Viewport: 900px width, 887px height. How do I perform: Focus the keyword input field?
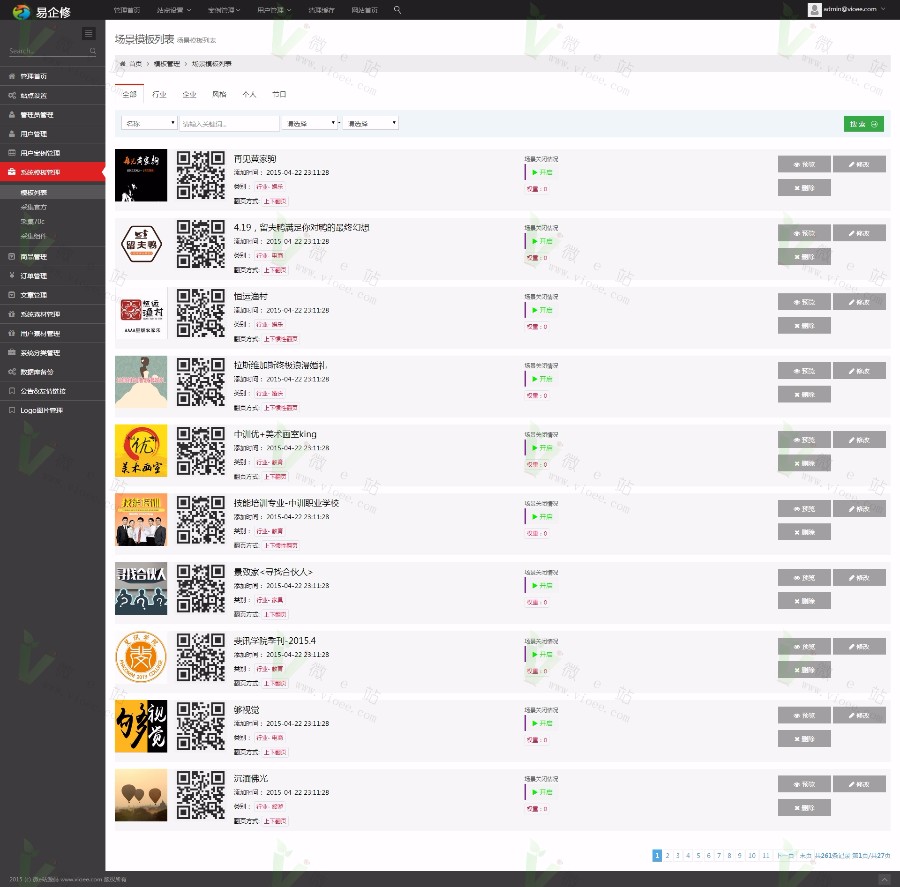tap(230, 123)
